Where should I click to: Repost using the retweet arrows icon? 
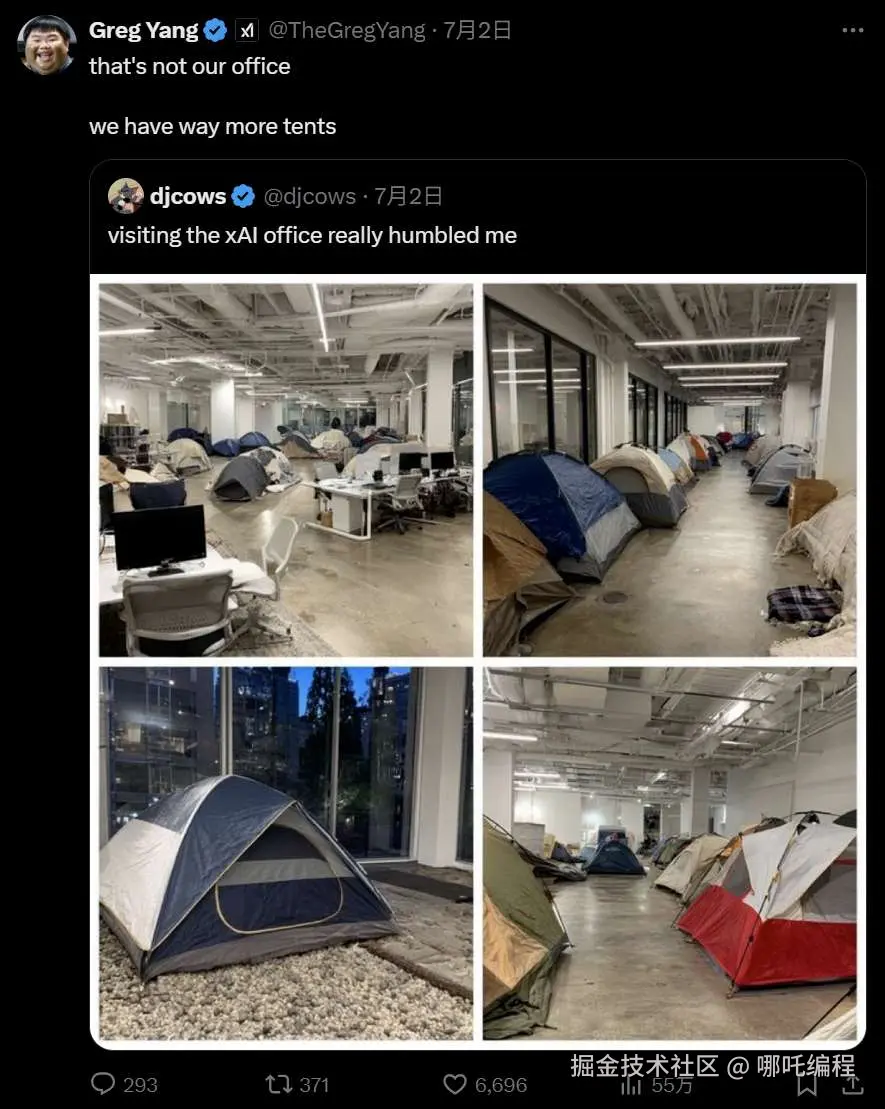click(x=278, y=1084)
